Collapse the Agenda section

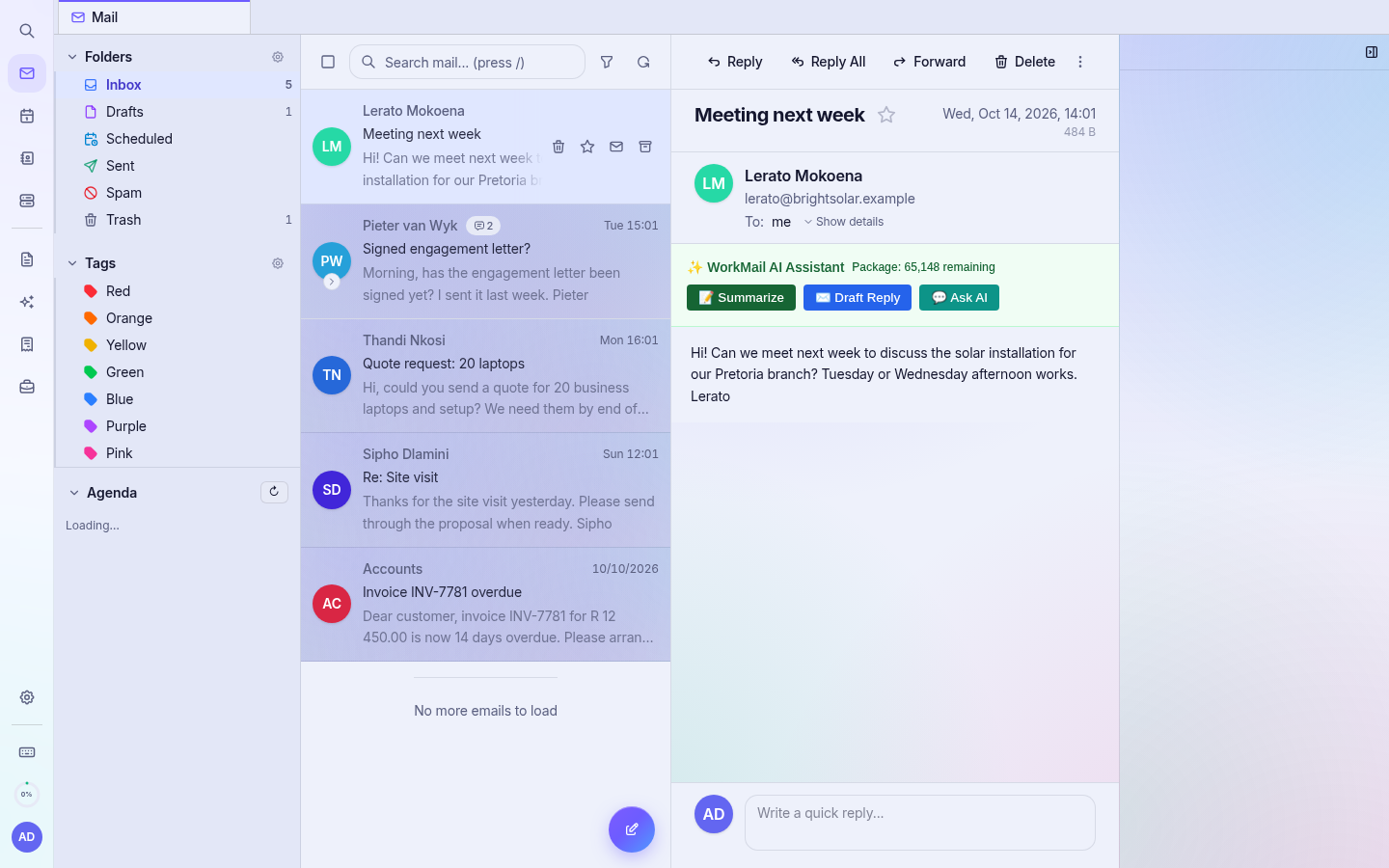pyautogui.click(x=74, y=493)
